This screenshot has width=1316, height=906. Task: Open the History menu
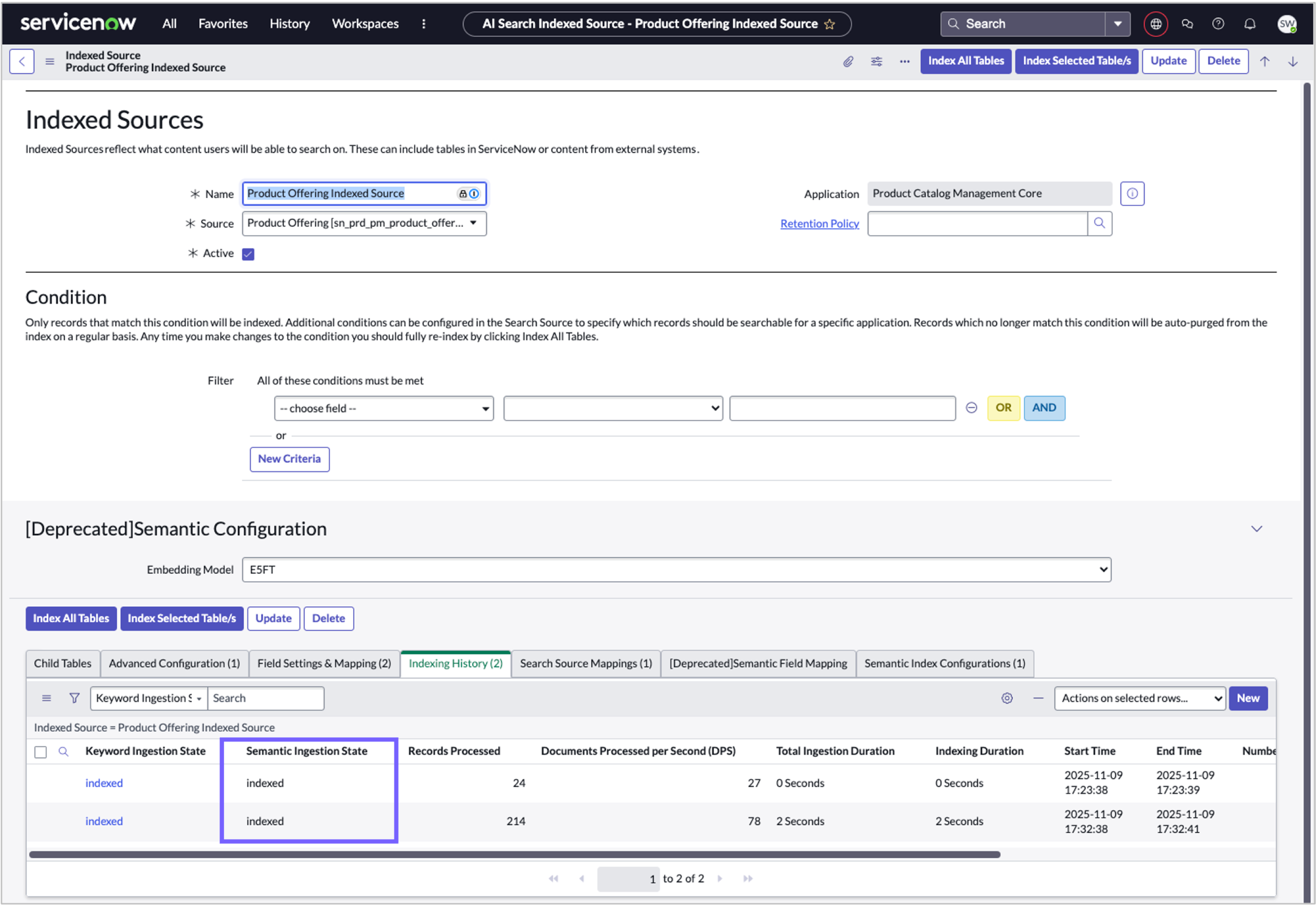[x=290, y=24]
